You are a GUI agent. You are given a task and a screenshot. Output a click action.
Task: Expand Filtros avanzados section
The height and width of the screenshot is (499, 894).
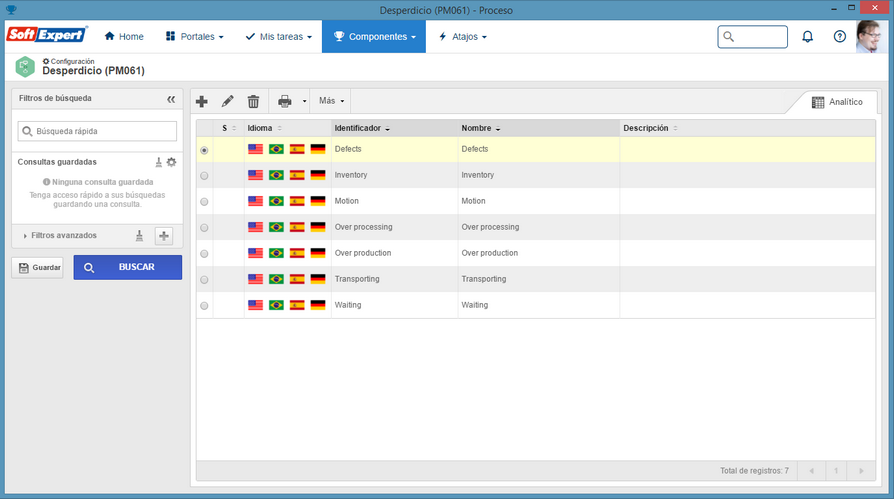pos(60,236)
